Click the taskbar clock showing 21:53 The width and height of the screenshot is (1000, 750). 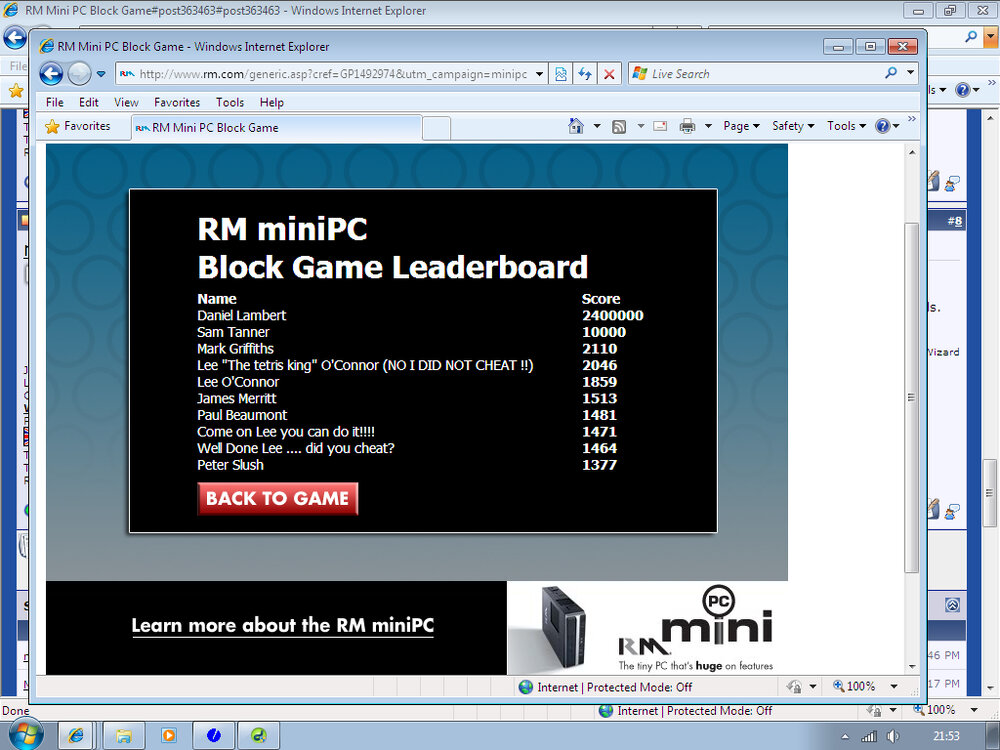946,736
